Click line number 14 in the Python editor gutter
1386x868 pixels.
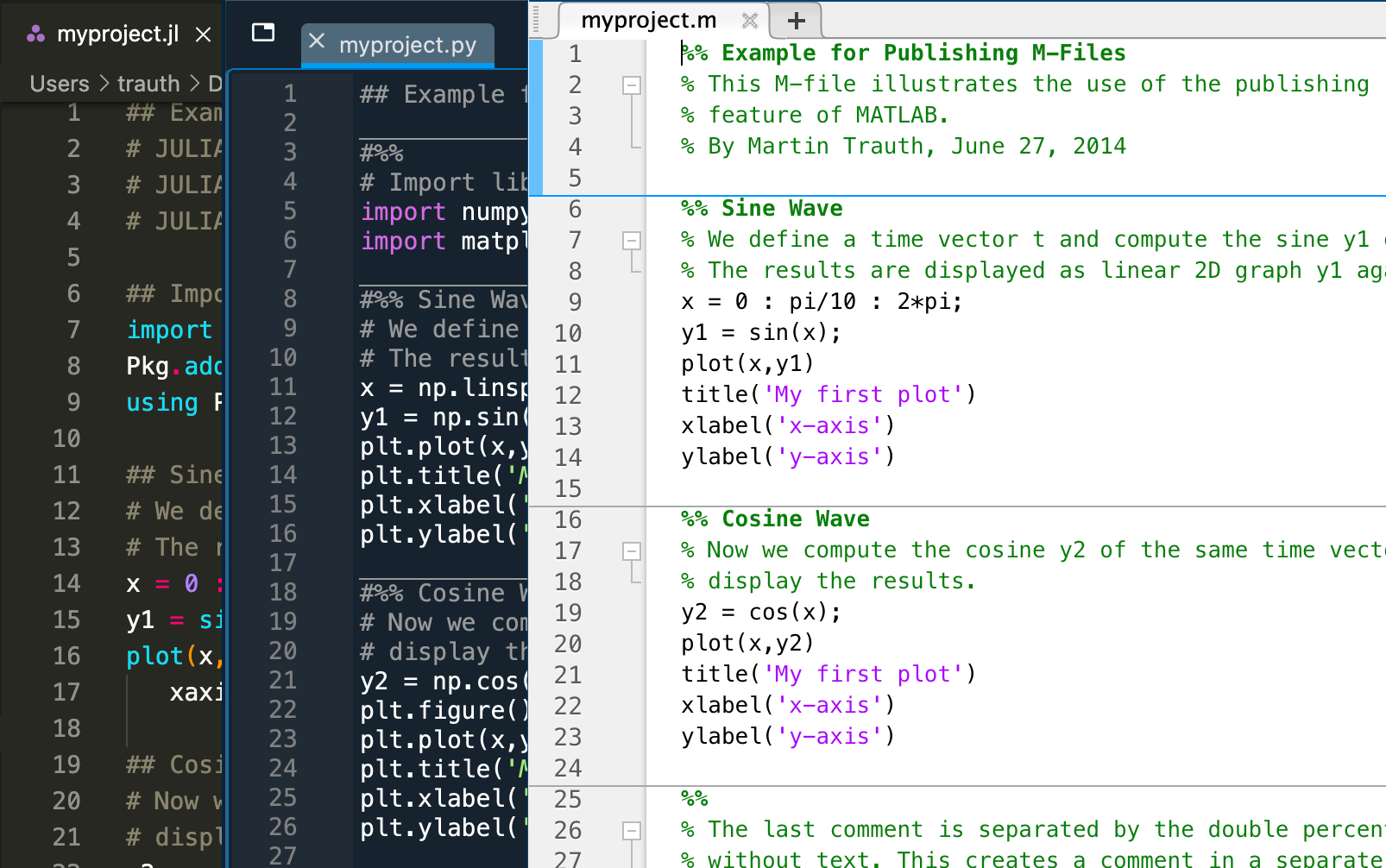[x=283, y=475]
